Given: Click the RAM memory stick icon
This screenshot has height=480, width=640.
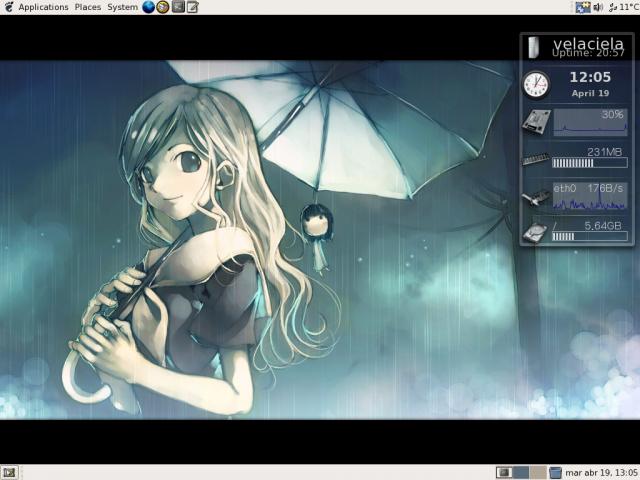Looking at the screenshot, I should pos(536,159).
